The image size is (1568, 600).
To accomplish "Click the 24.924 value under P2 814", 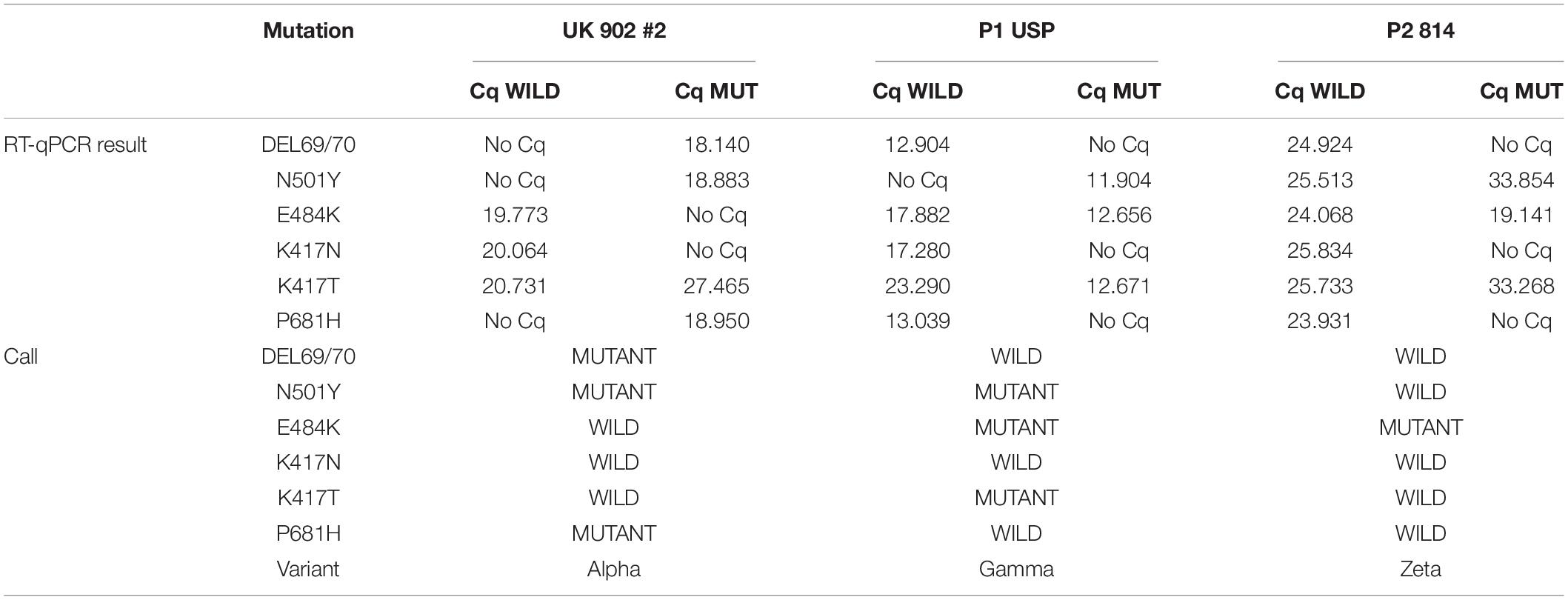I will click(x=1320, y=144).
